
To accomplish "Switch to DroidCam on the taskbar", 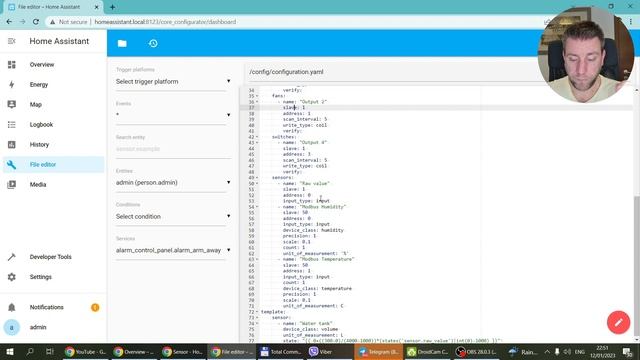I will pyautogui.click(x=427, y=351).
